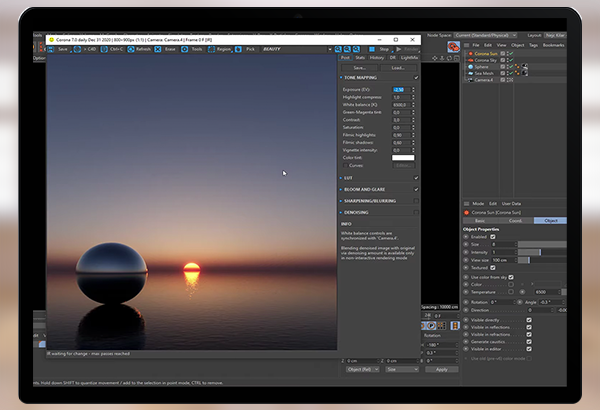Toggle the Tone Mapping section checkbox
Image resolution: width=600 pixels, height=410 pixels.
tap(416, 78)
